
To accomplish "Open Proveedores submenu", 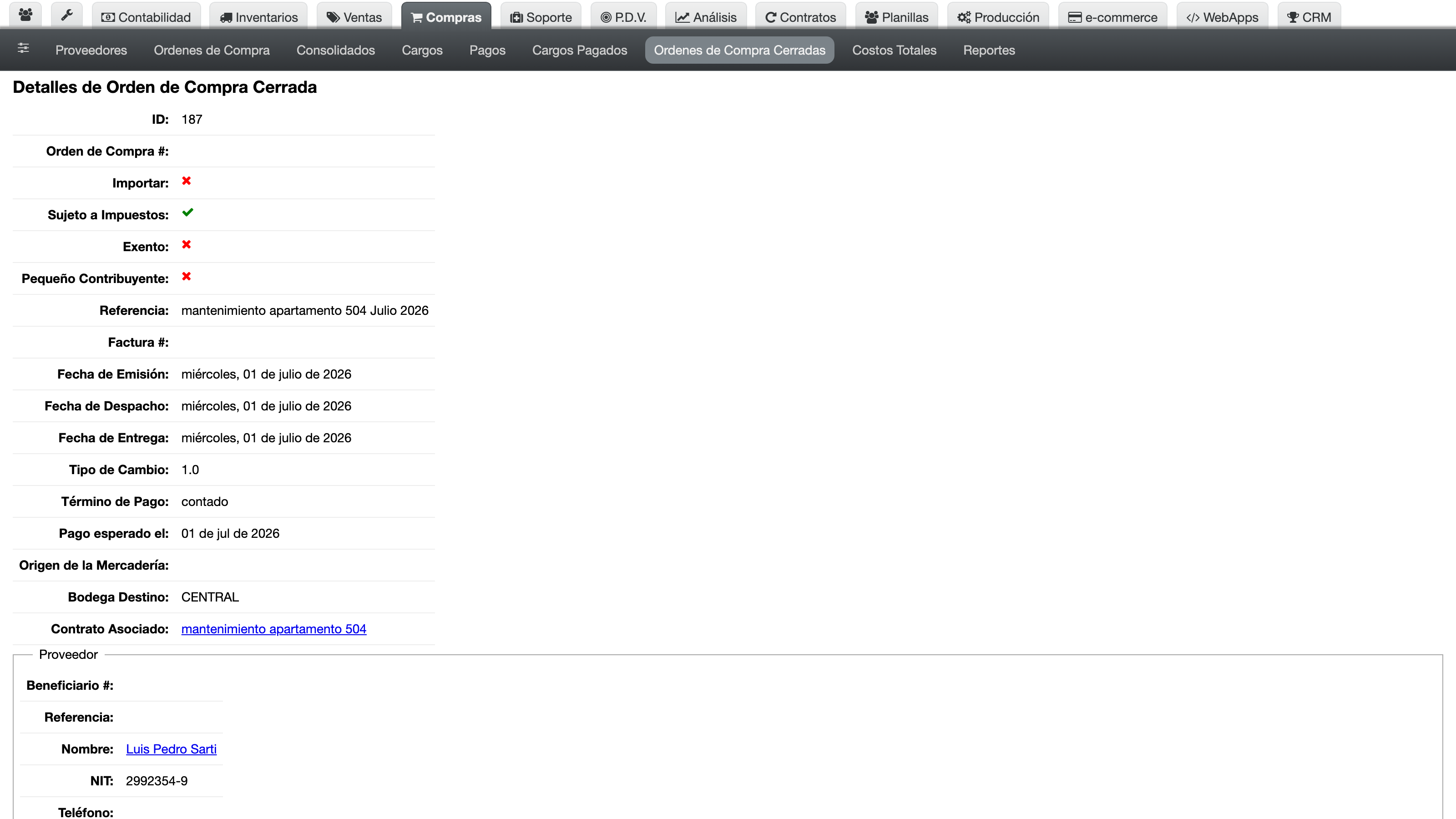I will coord(91,51).
